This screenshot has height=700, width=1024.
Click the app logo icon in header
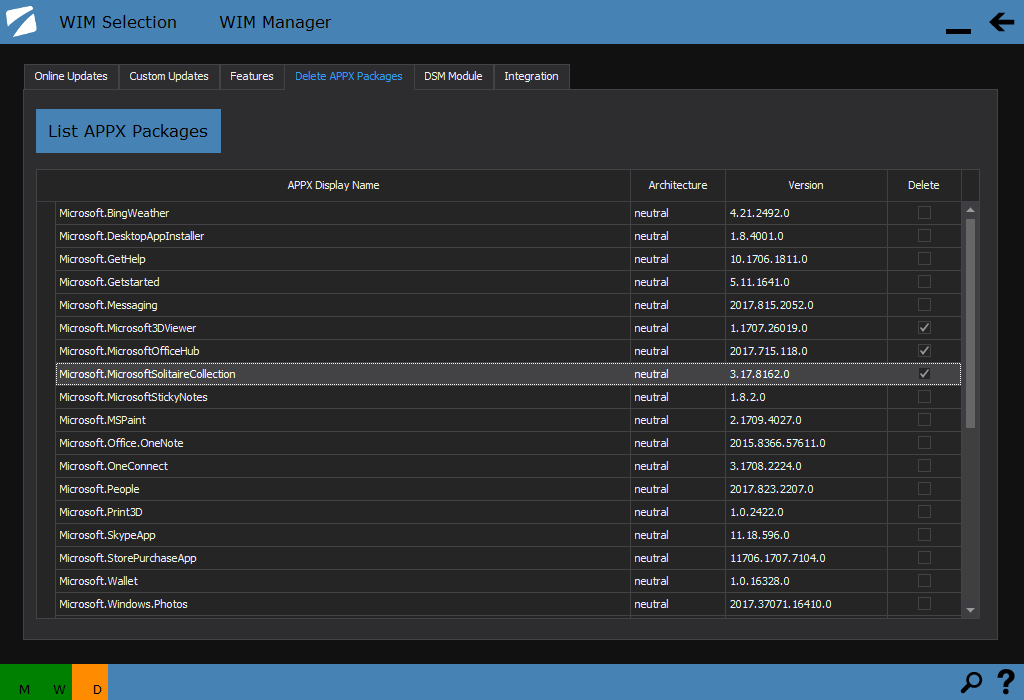(x=22, y=22)
